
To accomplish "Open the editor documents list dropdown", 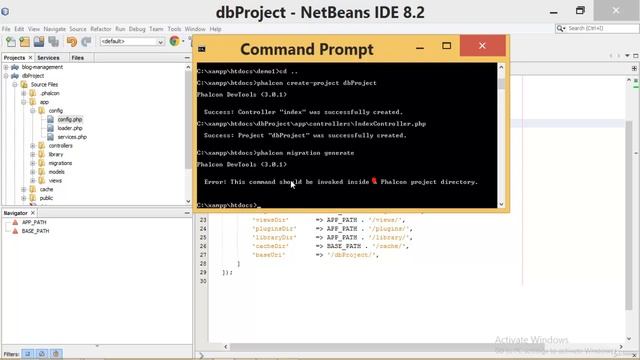I will tap(627, 56).
